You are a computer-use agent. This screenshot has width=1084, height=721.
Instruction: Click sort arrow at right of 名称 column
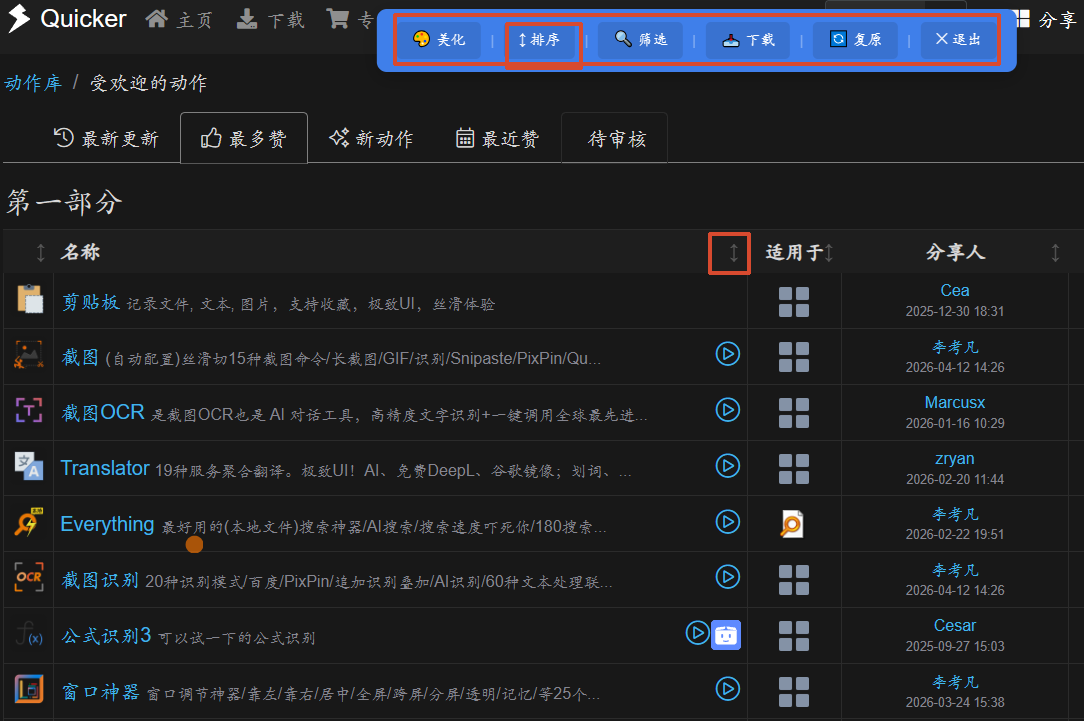[x=733, y=252]
